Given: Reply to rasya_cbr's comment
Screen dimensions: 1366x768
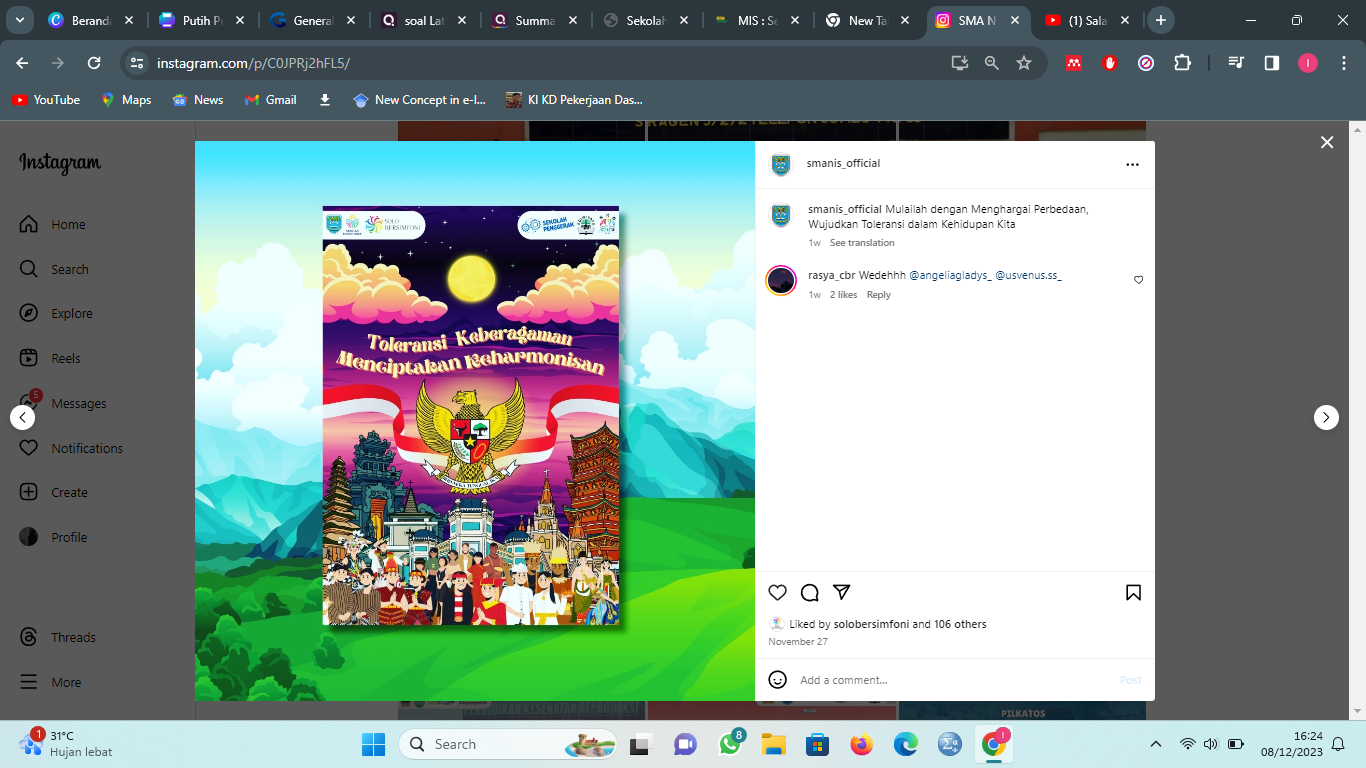Looking at the screenshot, I should (878, 295).
